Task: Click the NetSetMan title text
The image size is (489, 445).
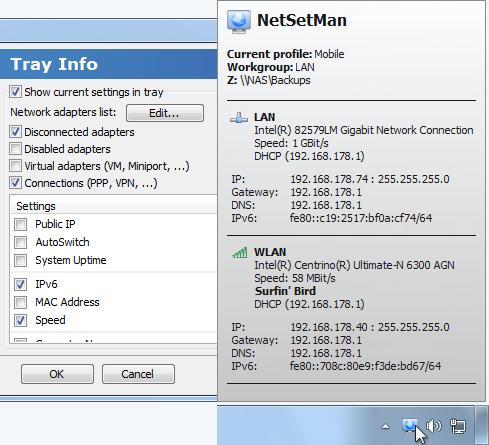Action: pyautogui.click(x=302, y=20)
